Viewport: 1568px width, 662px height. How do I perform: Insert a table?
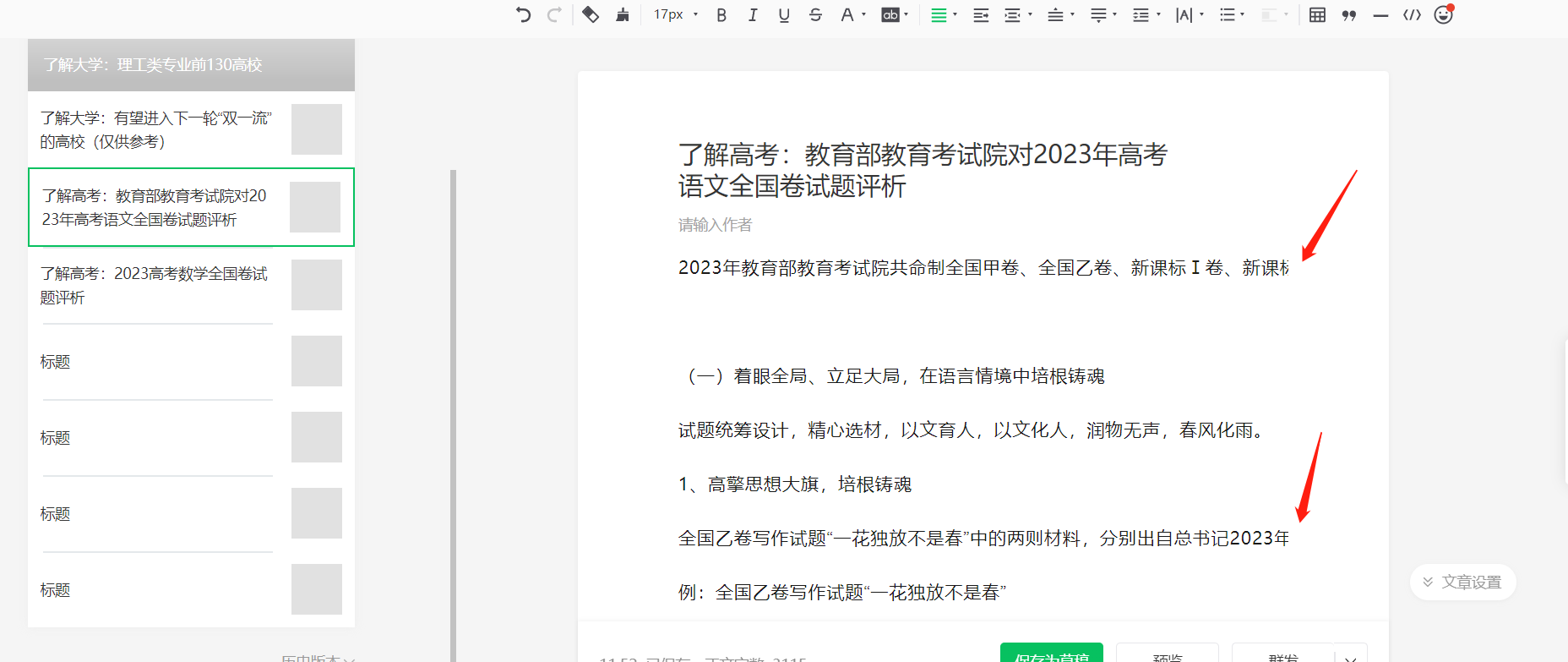(x=1317, y=15)
